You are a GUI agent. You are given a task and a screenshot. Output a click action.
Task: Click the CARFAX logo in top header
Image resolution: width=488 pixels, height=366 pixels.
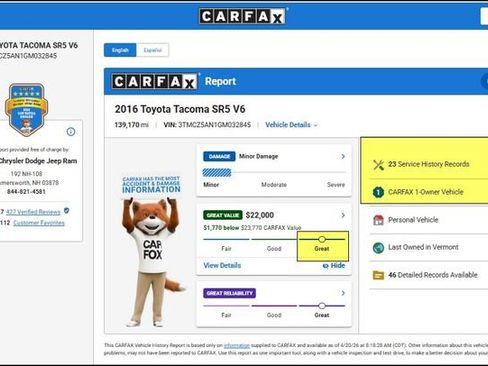[x=242, y=16]
